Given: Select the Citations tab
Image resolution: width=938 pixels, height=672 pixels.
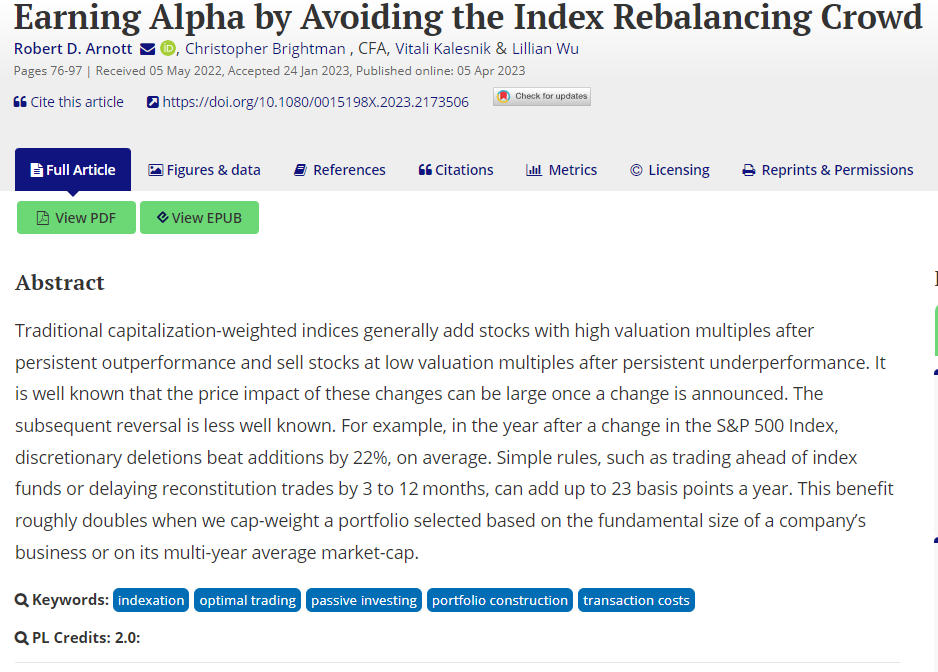Looking at the screenshot, I should coord(456,170).
